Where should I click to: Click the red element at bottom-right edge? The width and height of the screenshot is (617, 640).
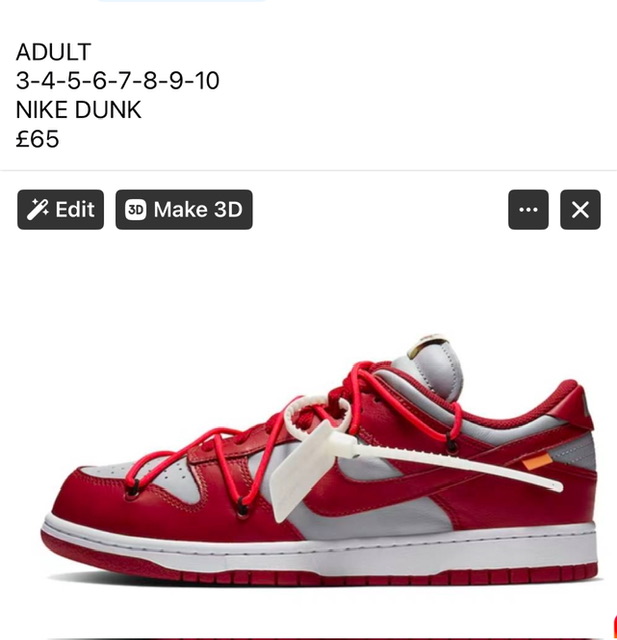click(x=615, y=628)
